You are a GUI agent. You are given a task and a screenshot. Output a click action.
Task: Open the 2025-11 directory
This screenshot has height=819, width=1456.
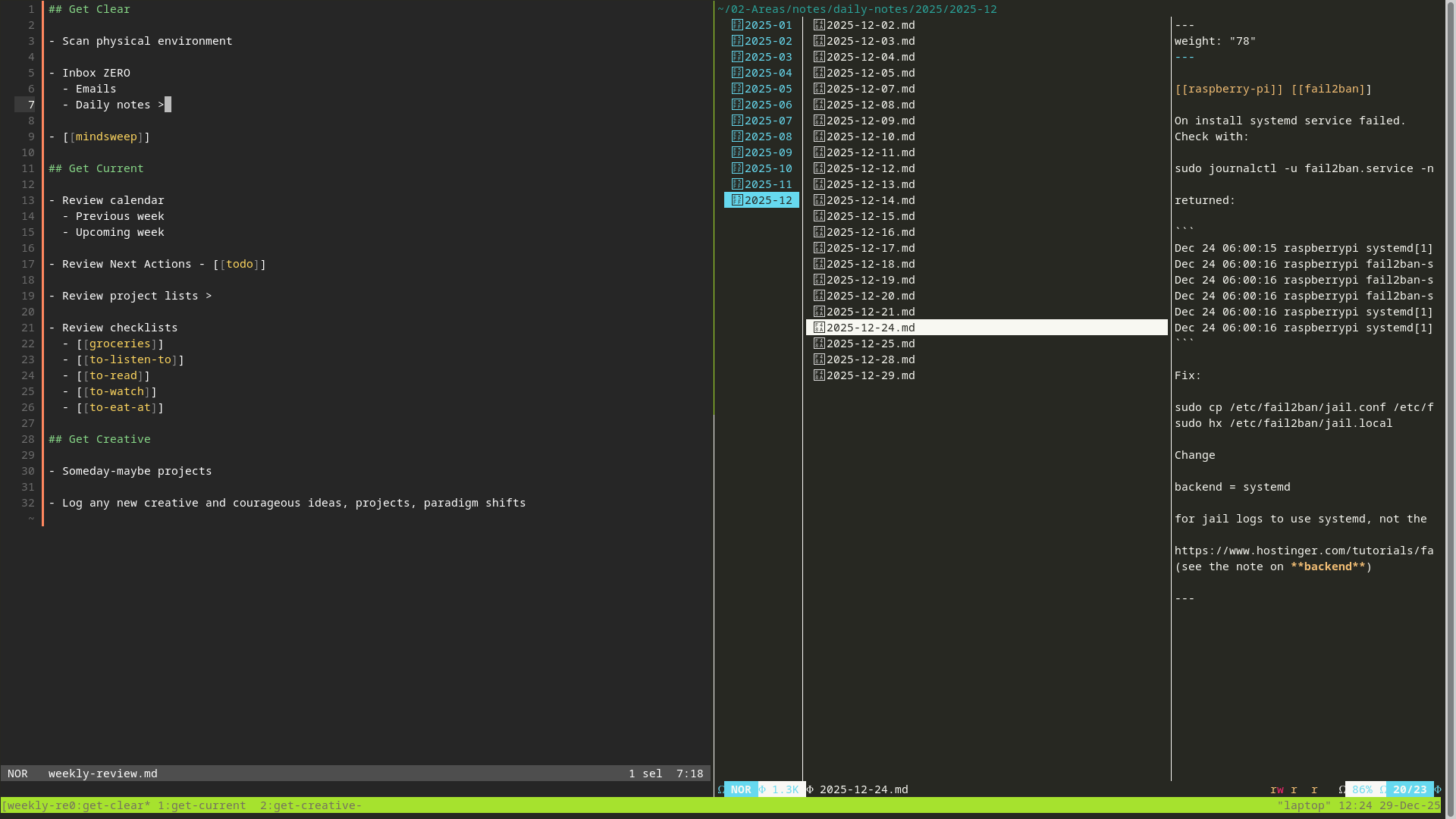767,184
